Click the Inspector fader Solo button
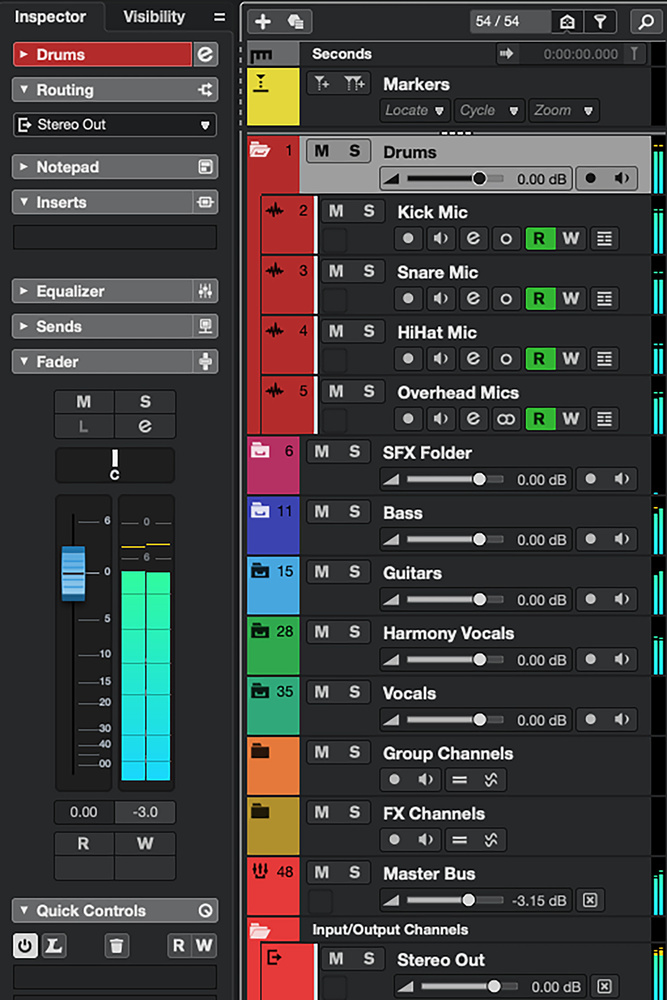Image resolution: width=667 pixels, height=1000 pixels. 145,402
